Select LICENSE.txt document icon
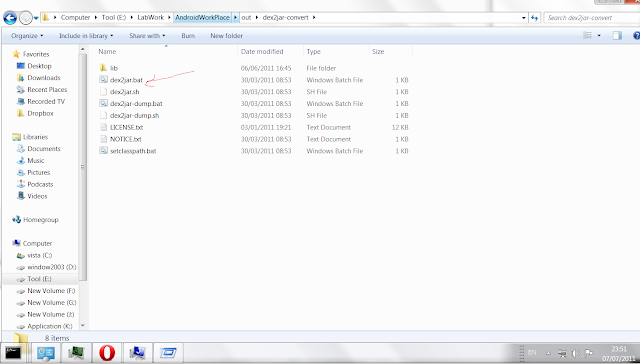This screenshot has width=640, height=364. point(103,127)
